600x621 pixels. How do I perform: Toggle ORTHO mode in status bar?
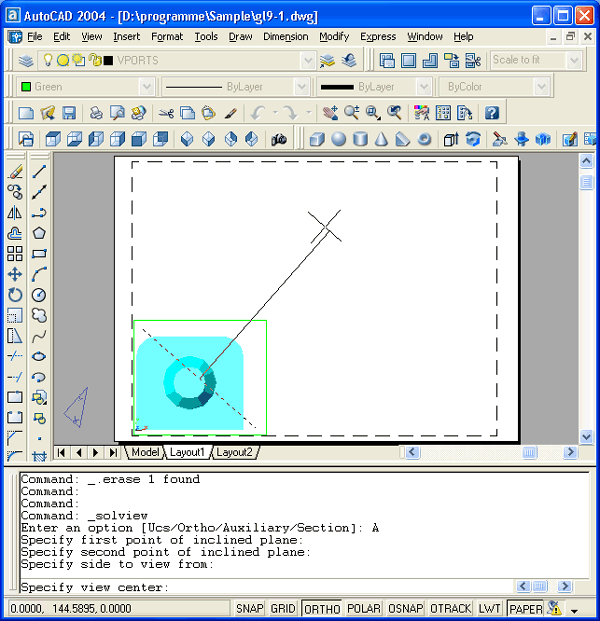(x=321, y=608)
